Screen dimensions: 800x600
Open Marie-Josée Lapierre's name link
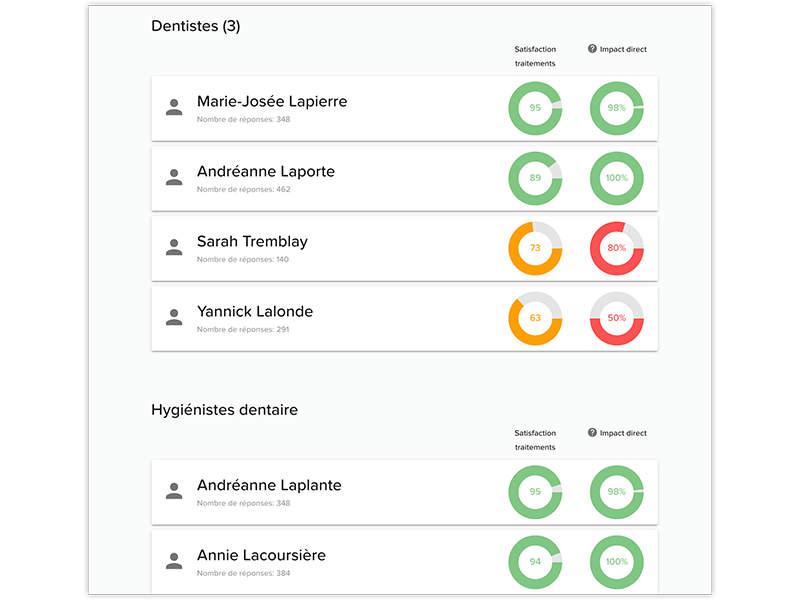pos(272,101)
